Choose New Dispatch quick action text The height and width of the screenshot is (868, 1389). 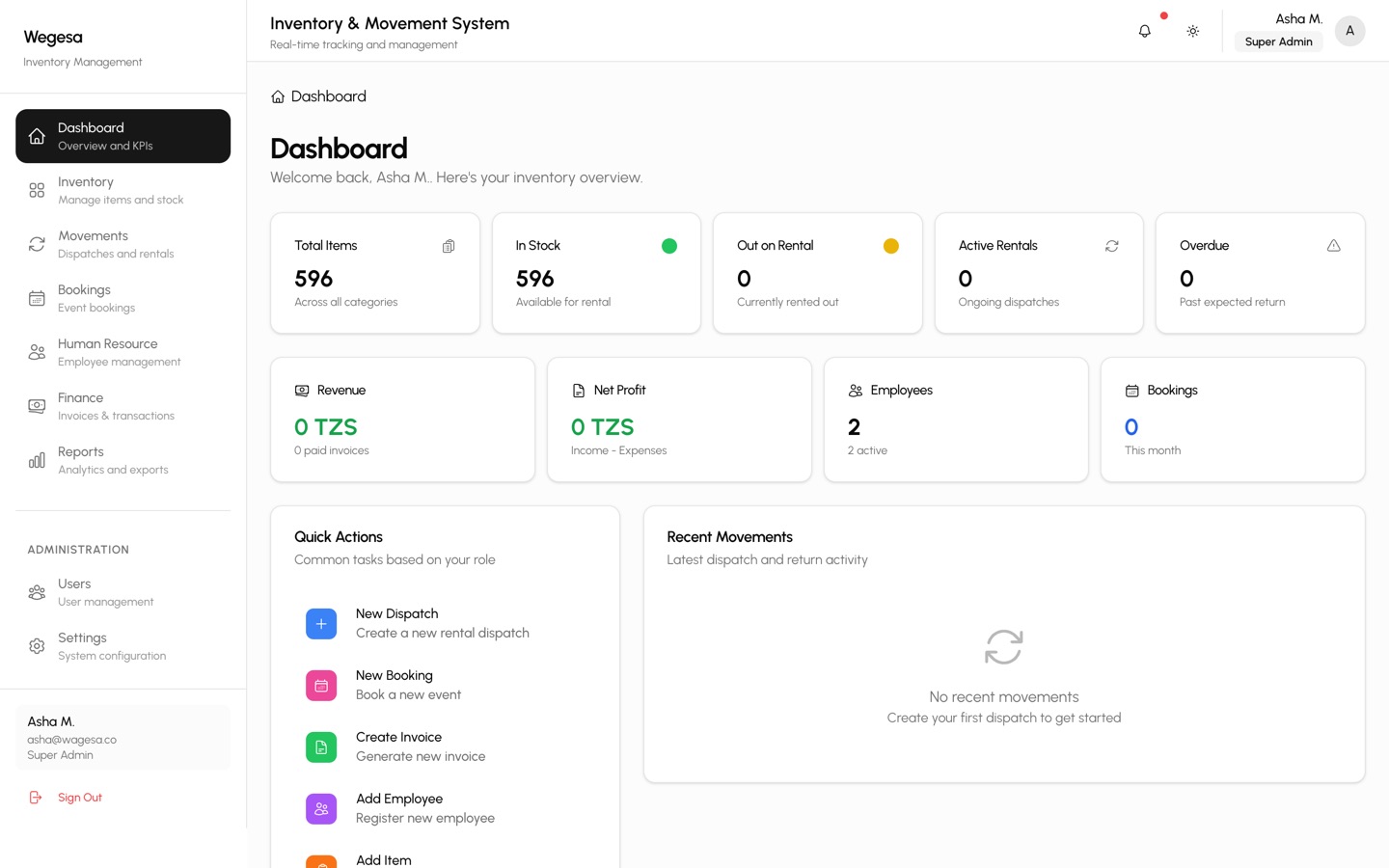pyautogui.click(x=396, y=613)
